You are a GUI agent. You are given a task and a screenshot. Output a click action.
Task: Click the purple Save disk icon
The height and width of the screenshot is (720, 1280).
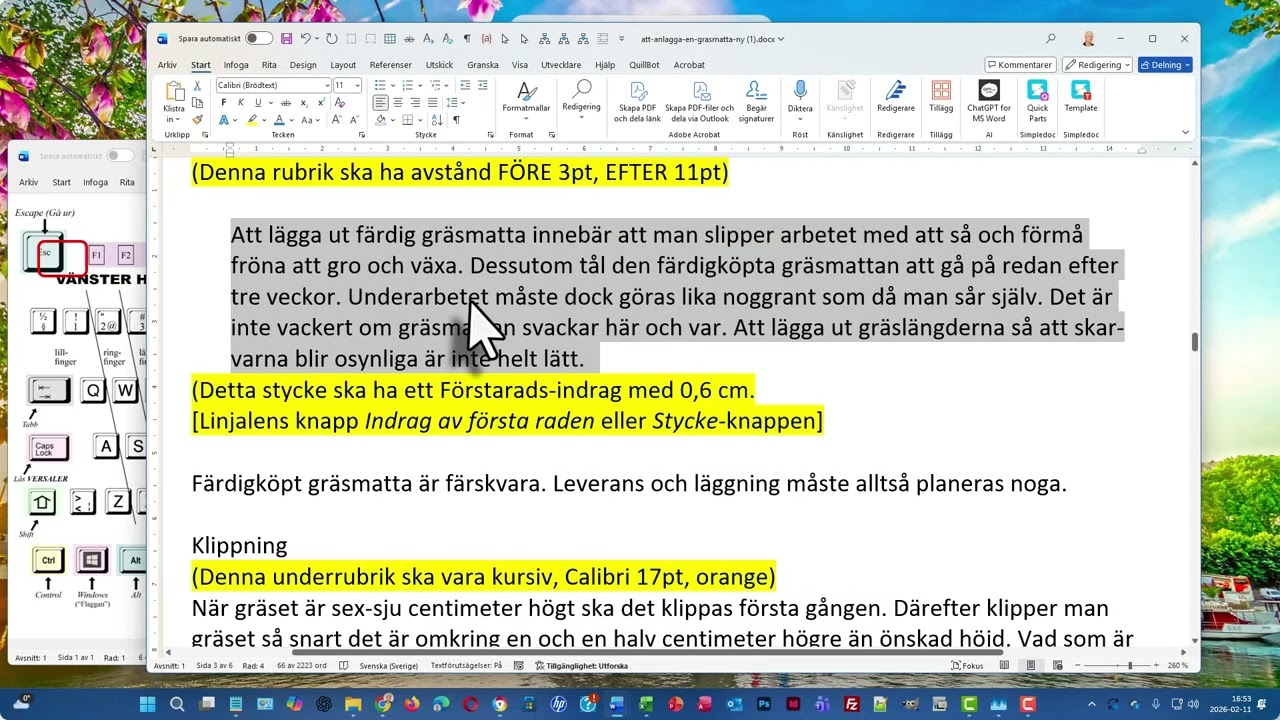(286, 38)
